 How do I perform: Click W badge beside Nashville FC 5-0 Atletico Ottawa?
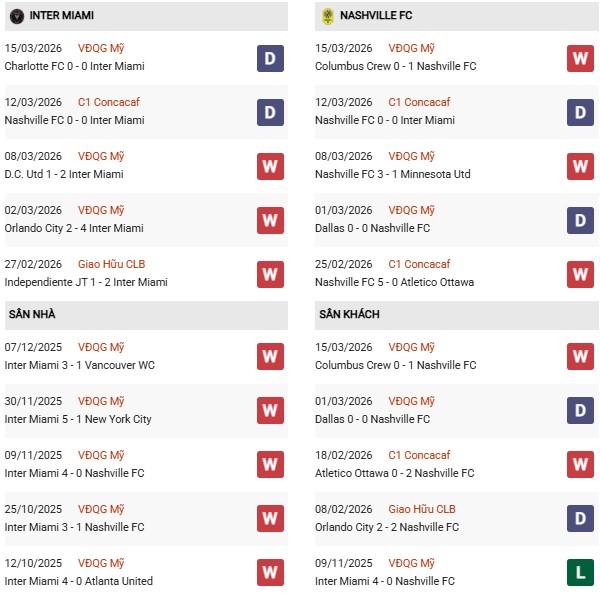click(580, 274)
